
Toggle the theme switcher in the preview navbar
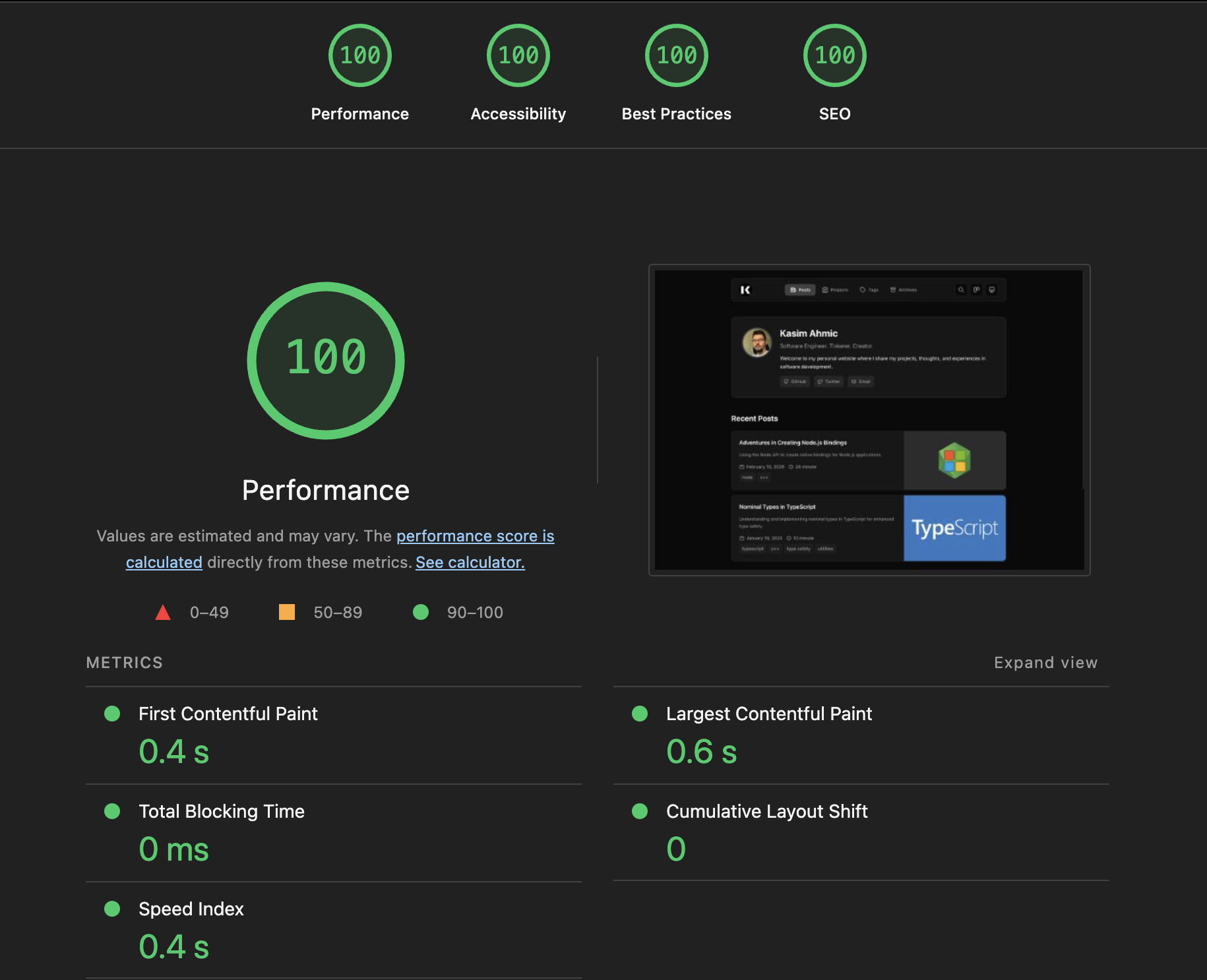(992, 290)
